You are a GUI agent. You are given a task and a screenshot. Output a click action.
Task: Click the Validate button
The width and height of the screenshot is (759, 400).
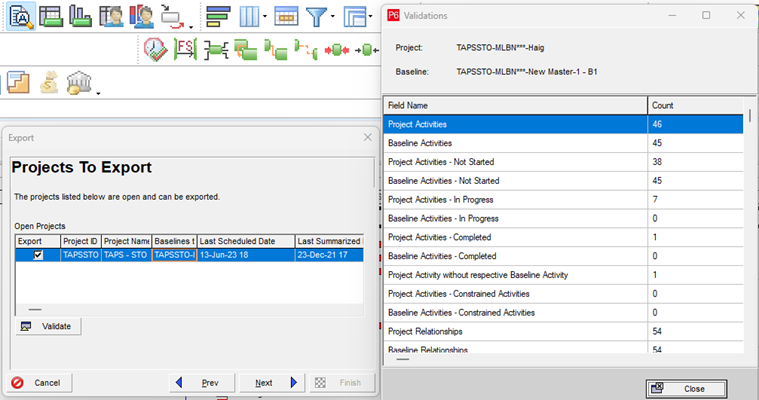pyautogui.click(x=48, y=327)
